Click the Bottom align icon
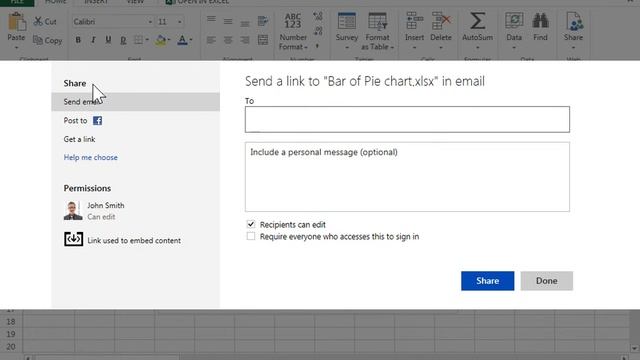Screen dimensions: 640x360 coord(245,23)
